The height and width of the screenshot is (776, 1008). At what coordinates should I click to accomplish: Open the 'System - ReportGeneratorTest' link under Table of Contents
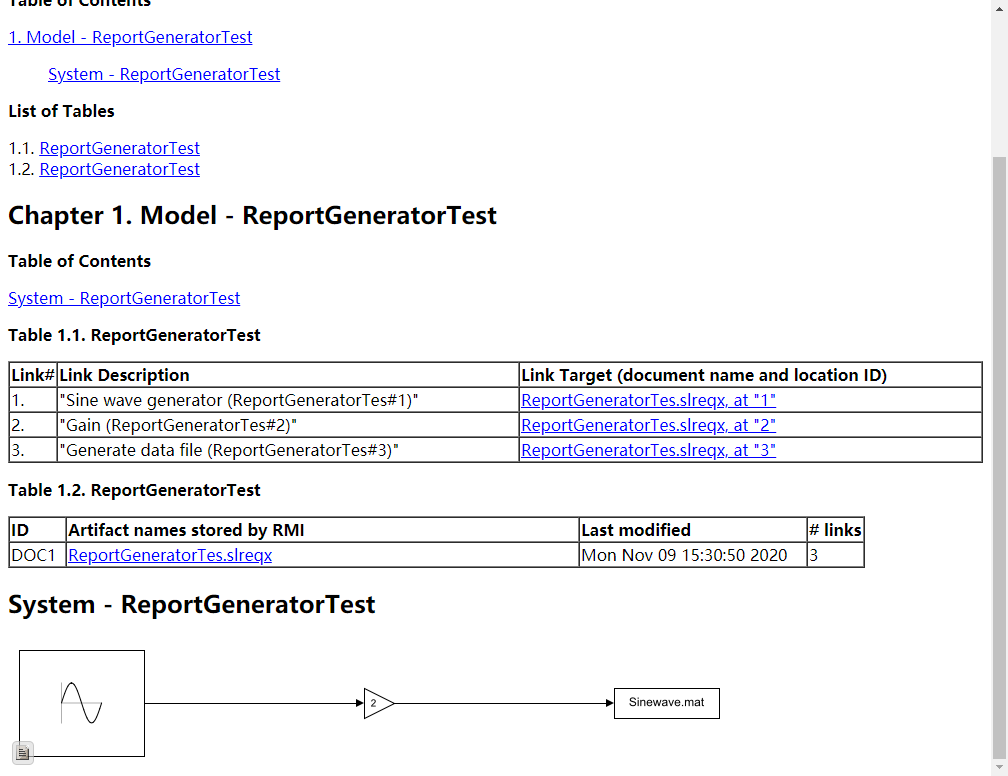[x=164, y=74]
